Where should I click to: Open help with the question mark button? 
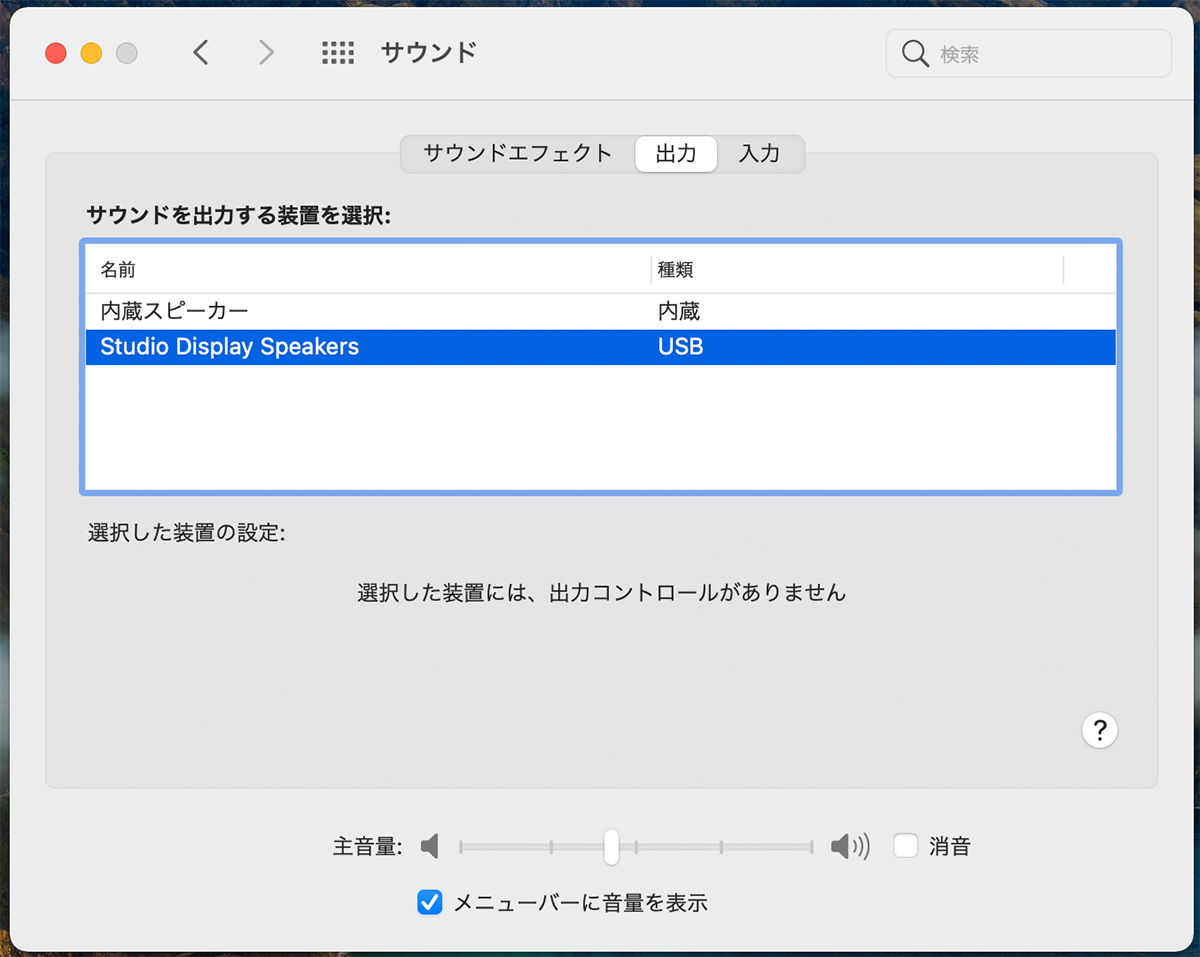1099,729
